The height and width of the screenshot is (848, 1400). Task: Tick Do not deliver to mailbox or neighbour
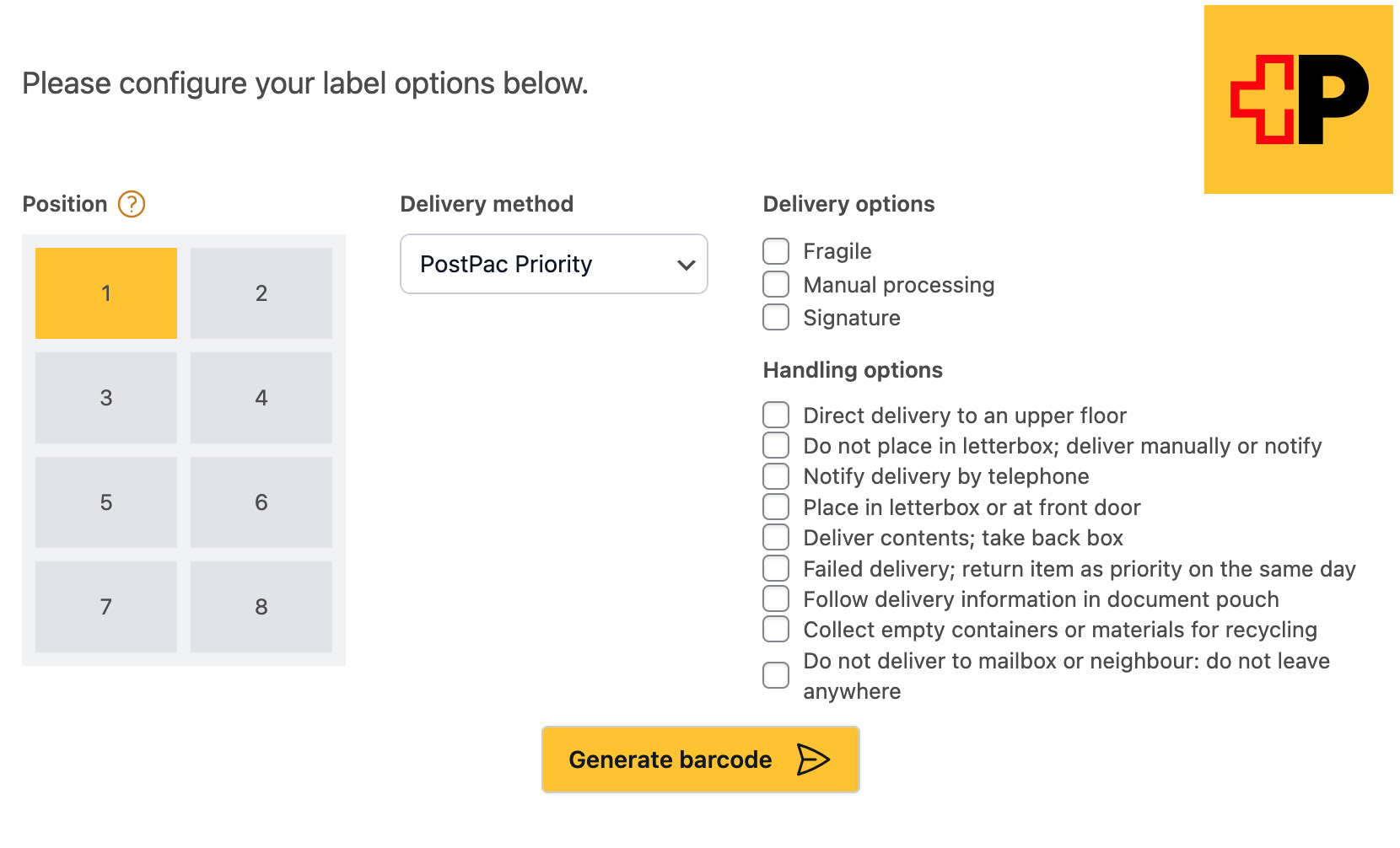[776, 675]
